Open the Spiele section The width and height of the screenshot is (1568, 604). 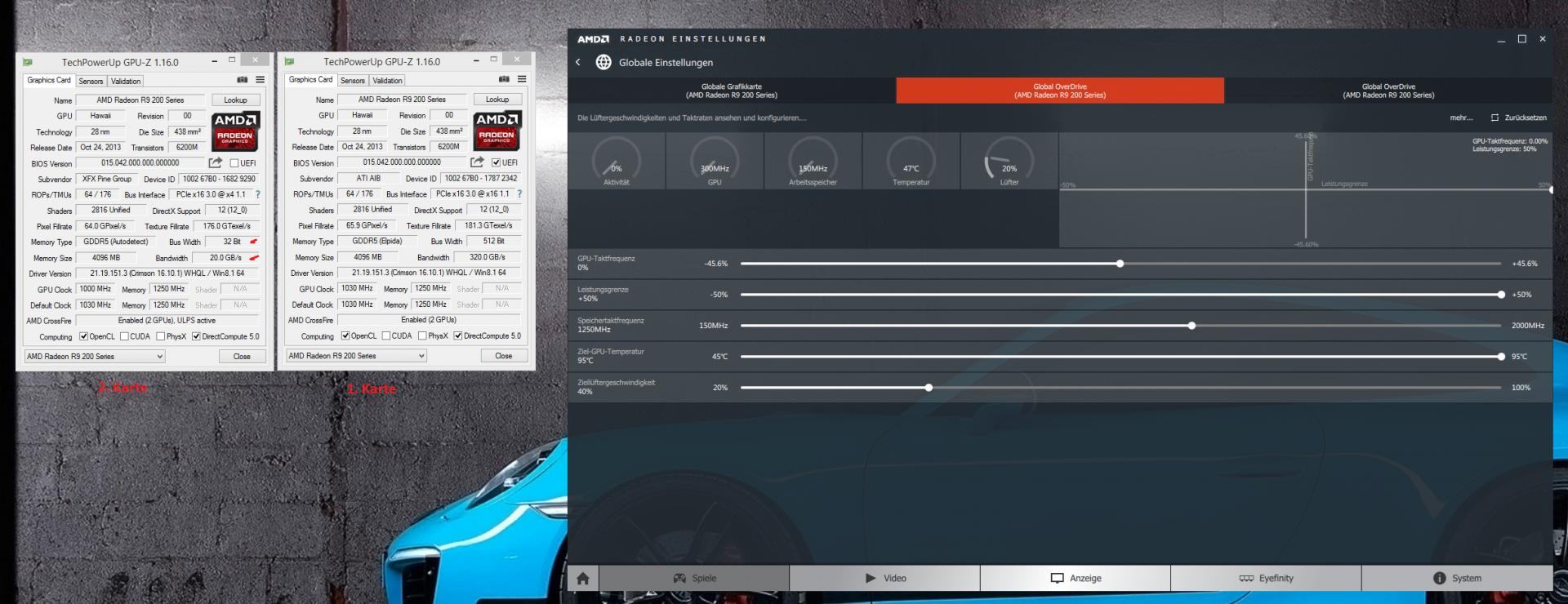pos(694,578)
